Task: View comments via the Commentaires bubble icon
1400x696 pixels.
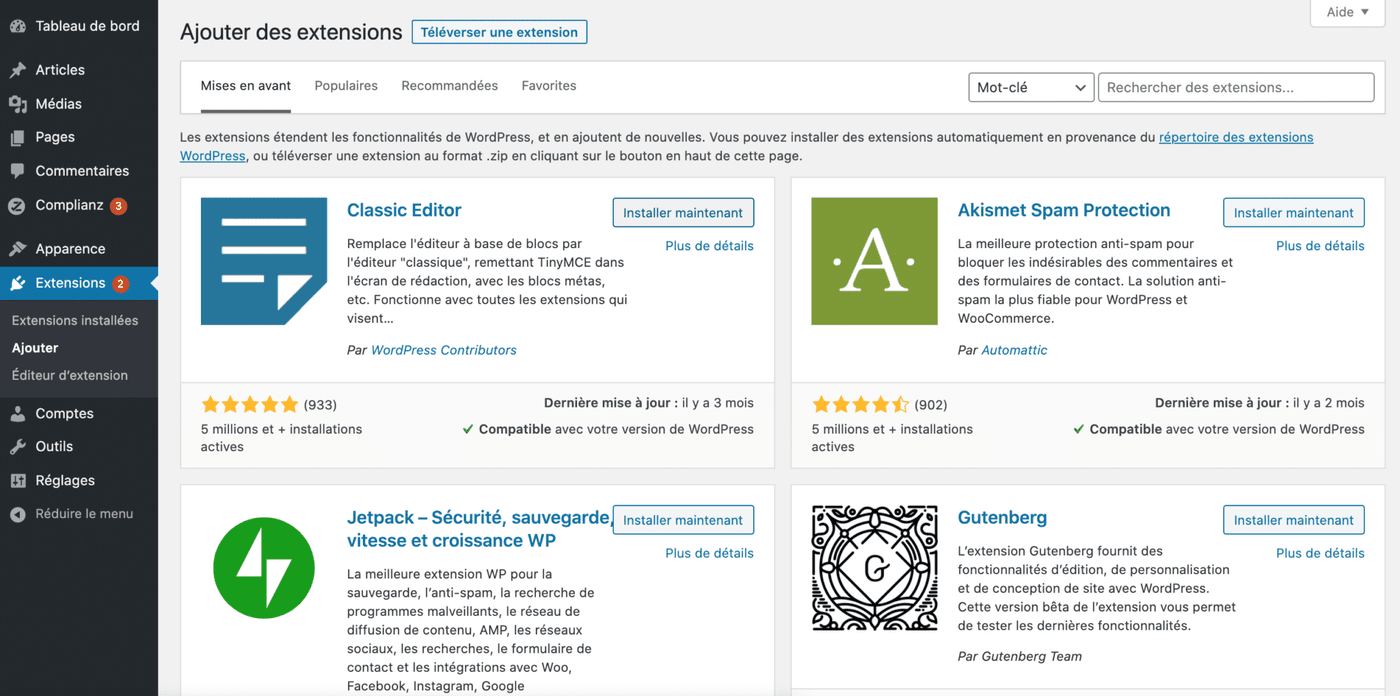Action: pos(17,171)
